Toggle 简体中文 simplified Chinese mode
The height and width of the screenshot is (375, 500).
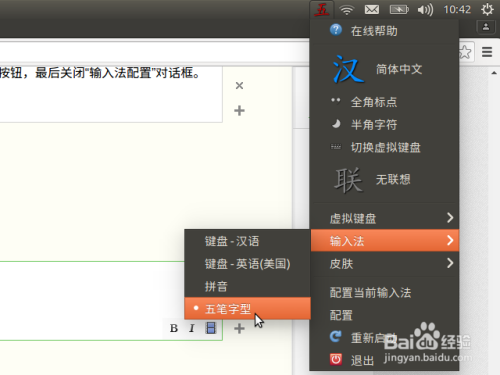coord(384,69)
